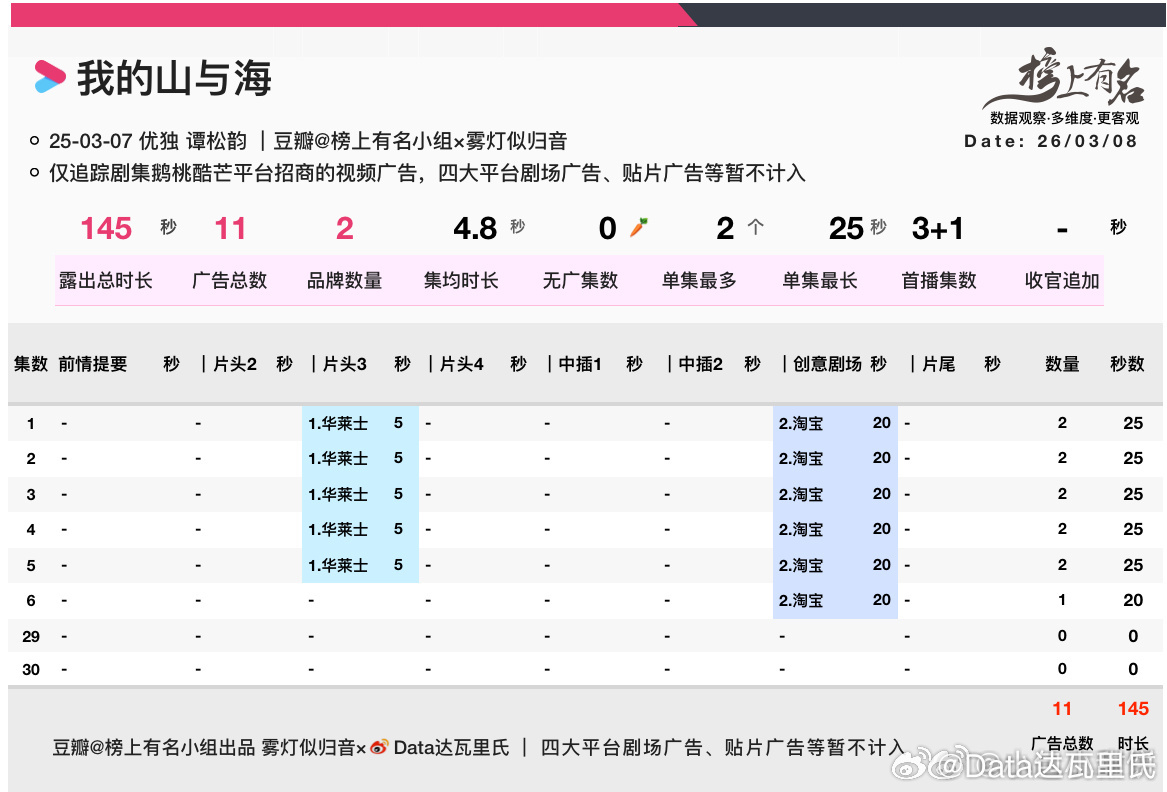Expand the 前情提要 column header

click(x=92, y=364)
